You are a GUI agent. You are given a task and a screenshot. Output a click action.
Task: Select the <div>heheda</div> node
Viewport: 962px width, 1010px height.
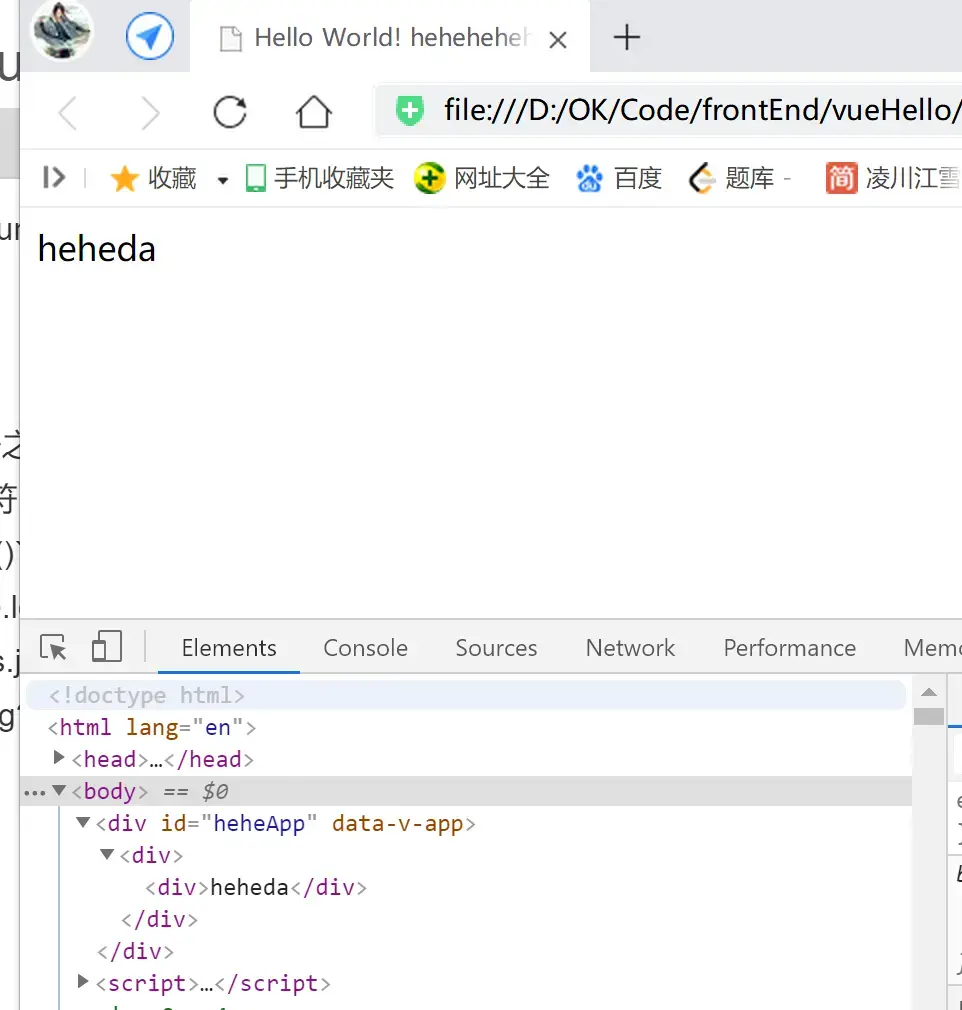click(x=256, y=888)
